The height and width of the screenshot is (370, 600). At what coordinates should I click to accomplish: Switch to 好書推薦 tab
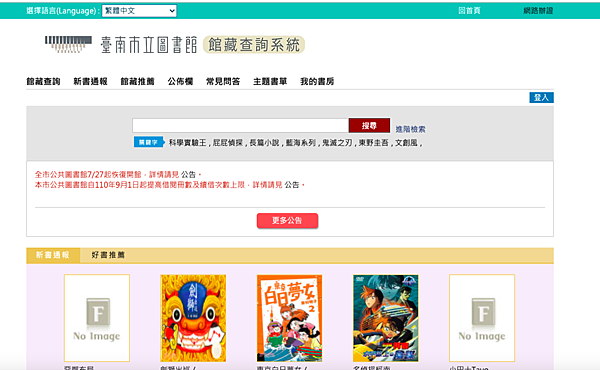(108, 255)
